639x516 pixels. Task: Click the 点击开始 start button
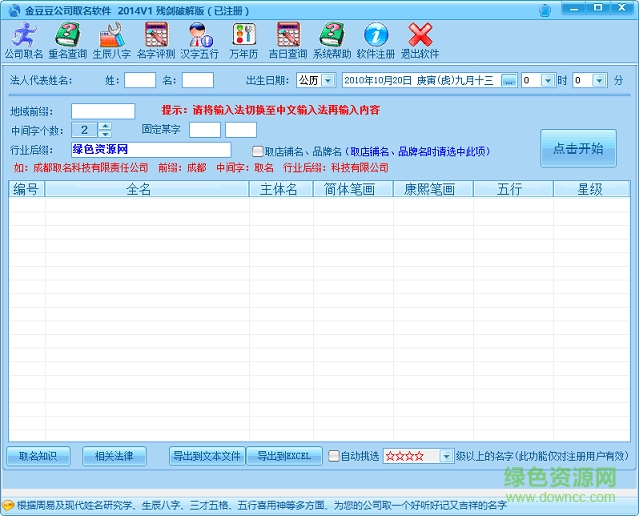[578, 149]
